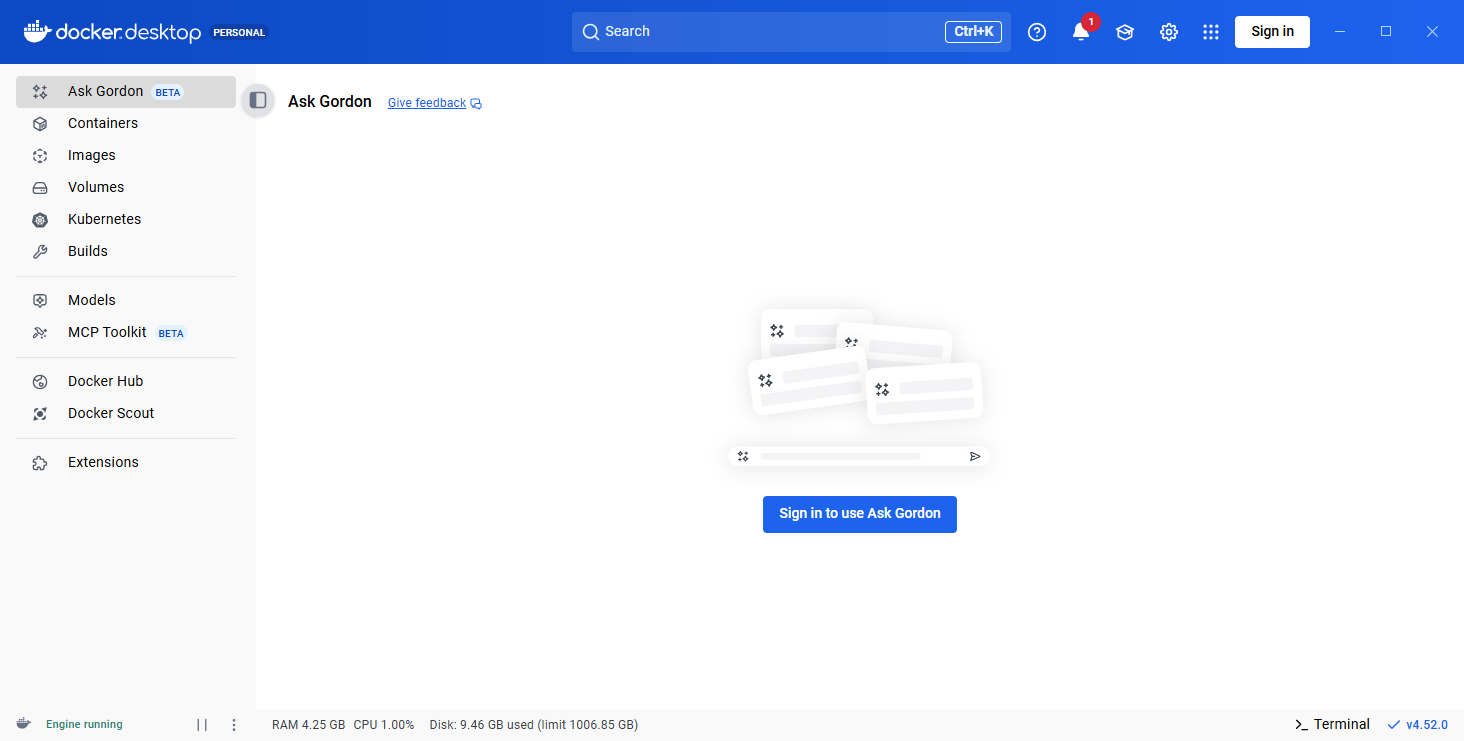Click the Volumes drive icon

tap(40, 188)
